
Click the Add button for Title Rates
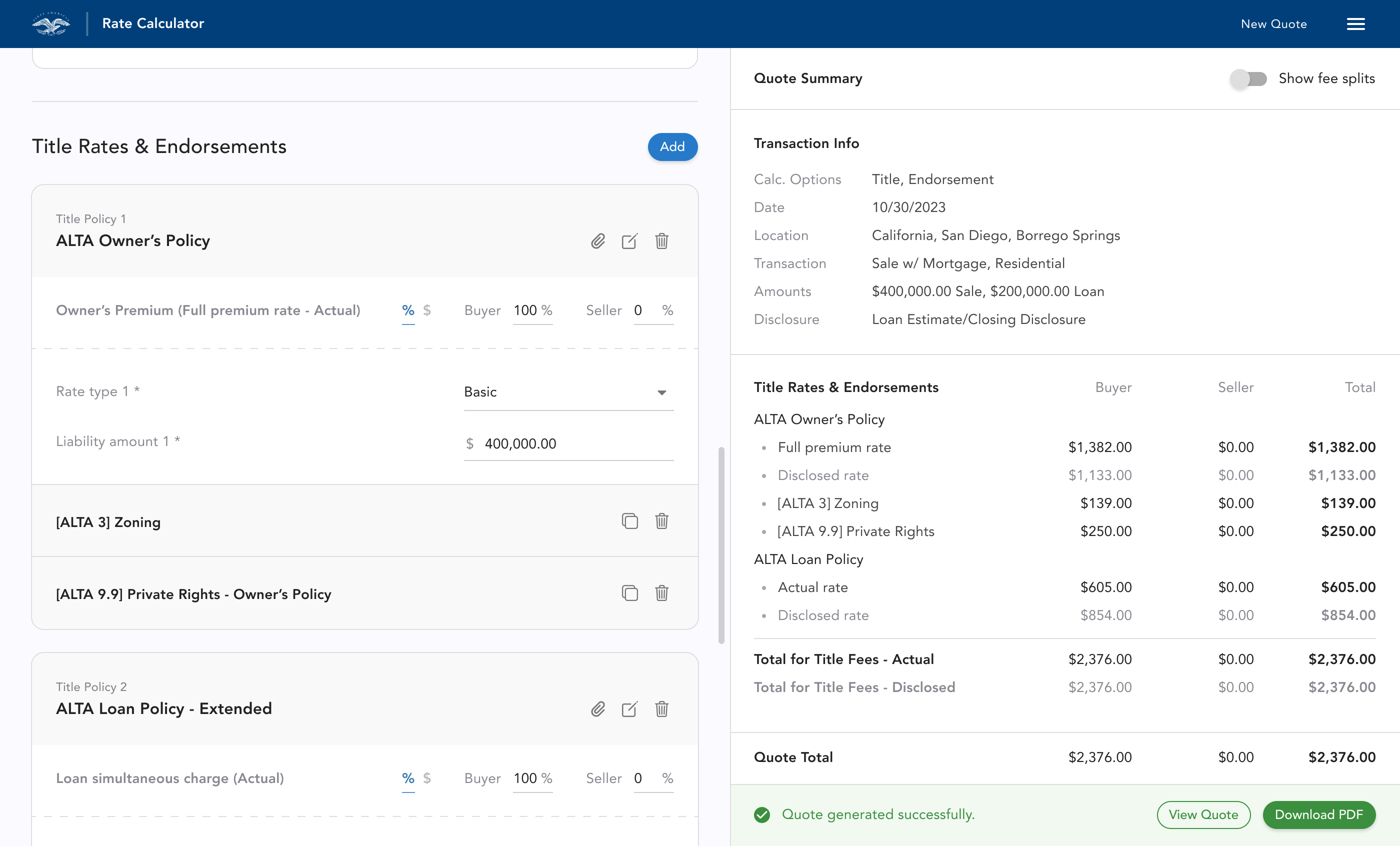click(x=672, y=146)
